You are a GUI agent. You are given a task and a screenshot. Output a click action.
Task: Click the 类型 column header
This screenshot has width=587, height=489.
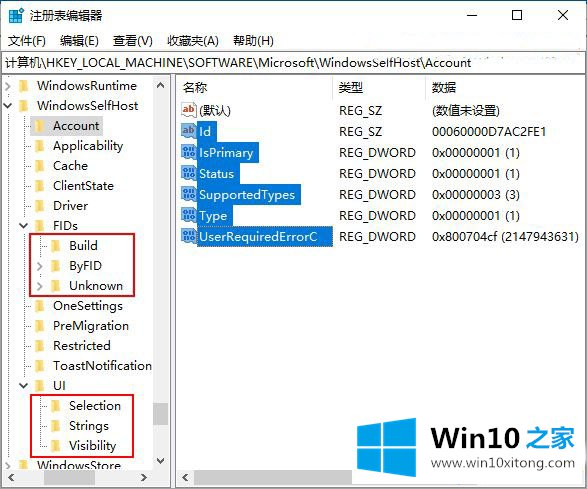pos(379,88)
